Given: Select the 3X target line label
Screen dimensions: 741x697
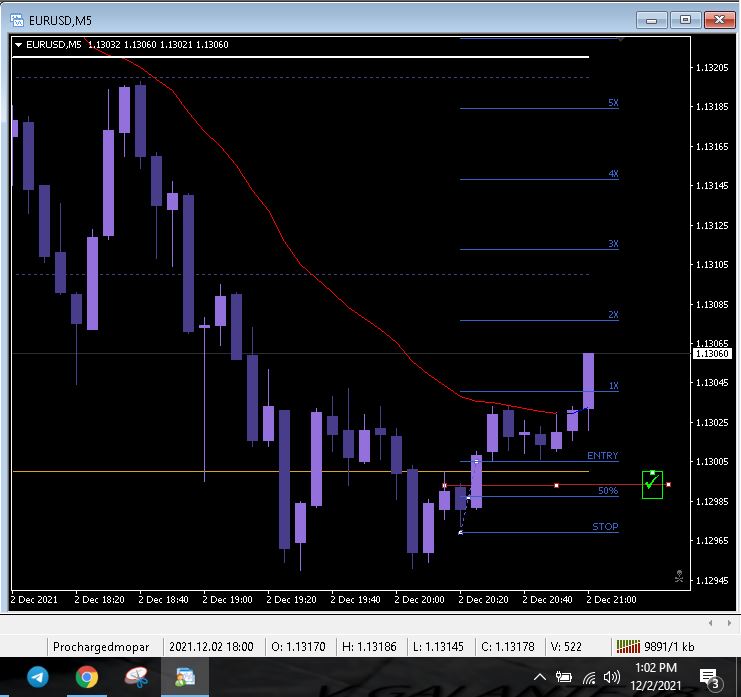Looking at the screenshot, I should pyautogui.click(x=613, y=244).
